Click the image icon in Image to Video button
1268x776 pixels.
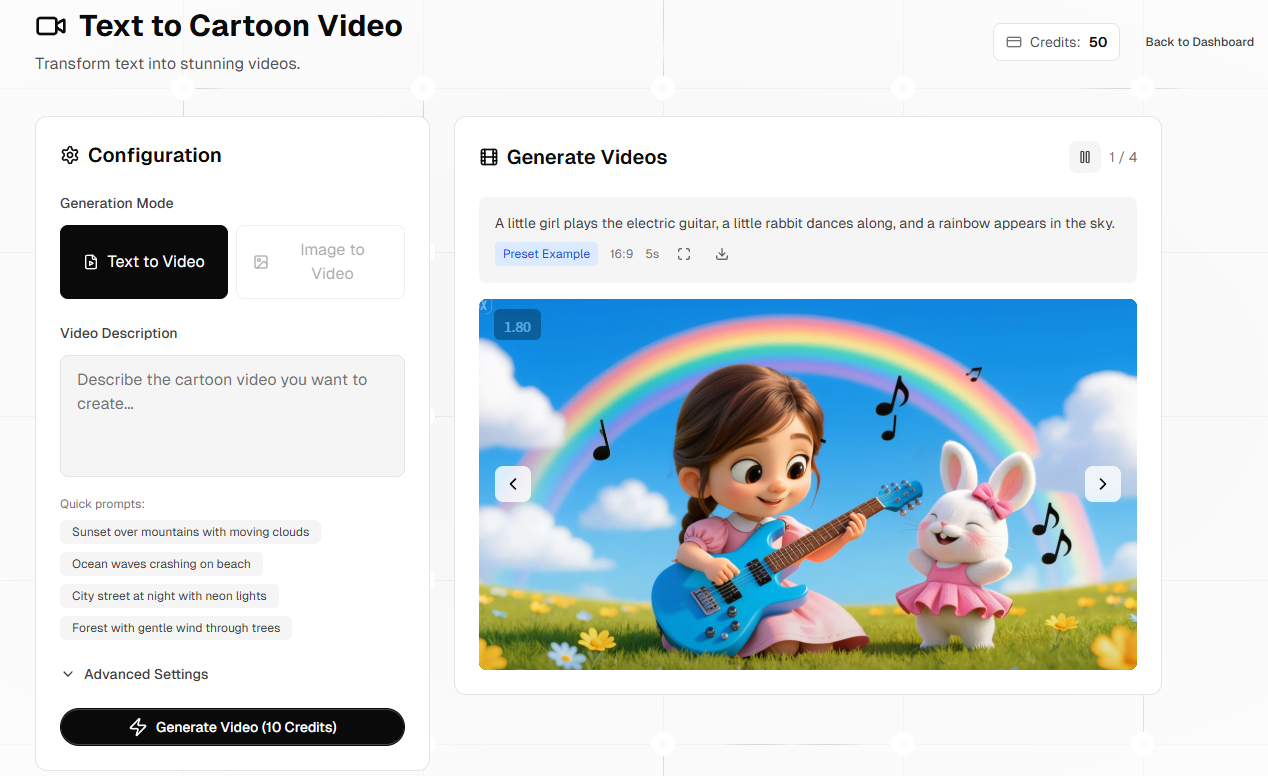pos(261,261)
